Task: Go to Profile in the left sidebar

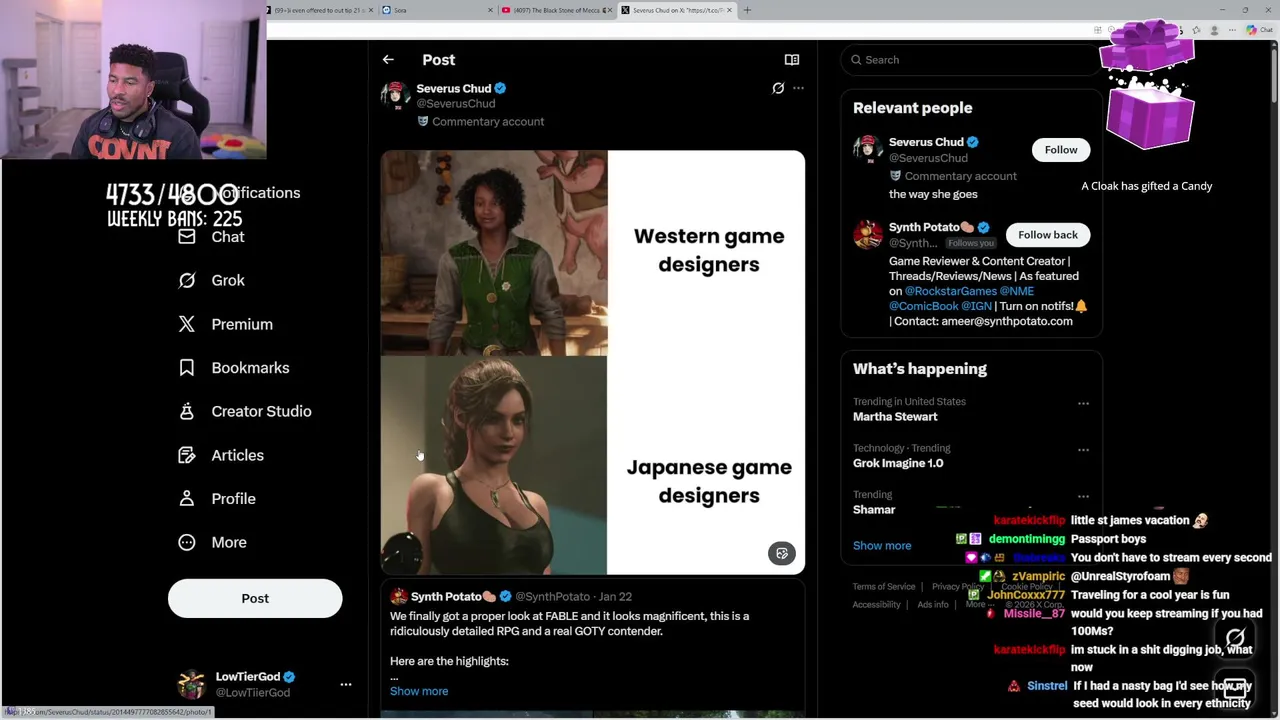Action: tap(233, 499)
